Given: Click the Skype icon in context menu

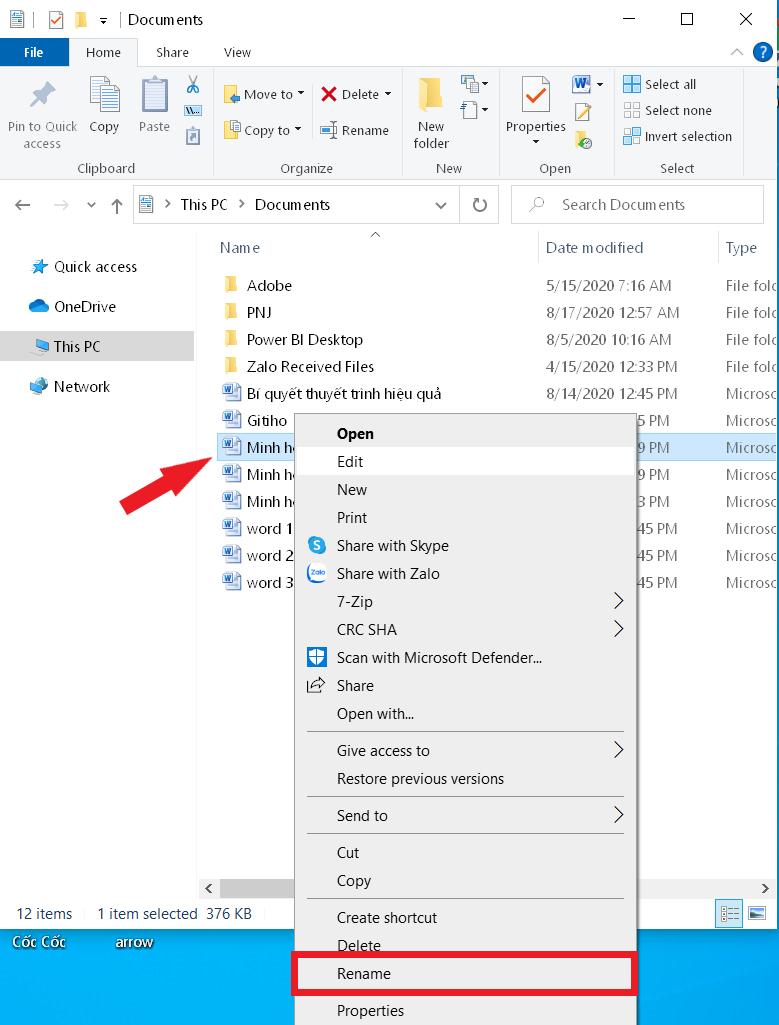Looking at the screenshot, I should pyautogui.click(x=317, y=545).
